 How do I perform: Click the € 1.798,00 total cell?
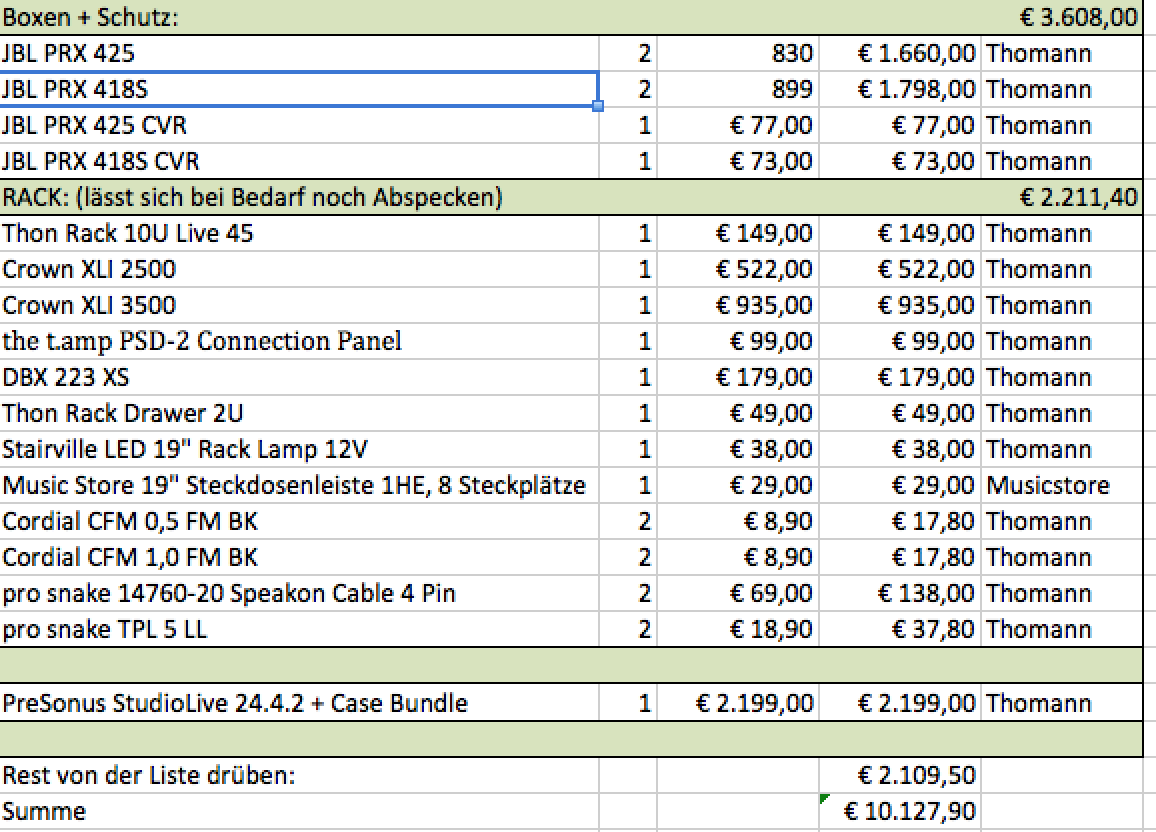tap(899, 89)
